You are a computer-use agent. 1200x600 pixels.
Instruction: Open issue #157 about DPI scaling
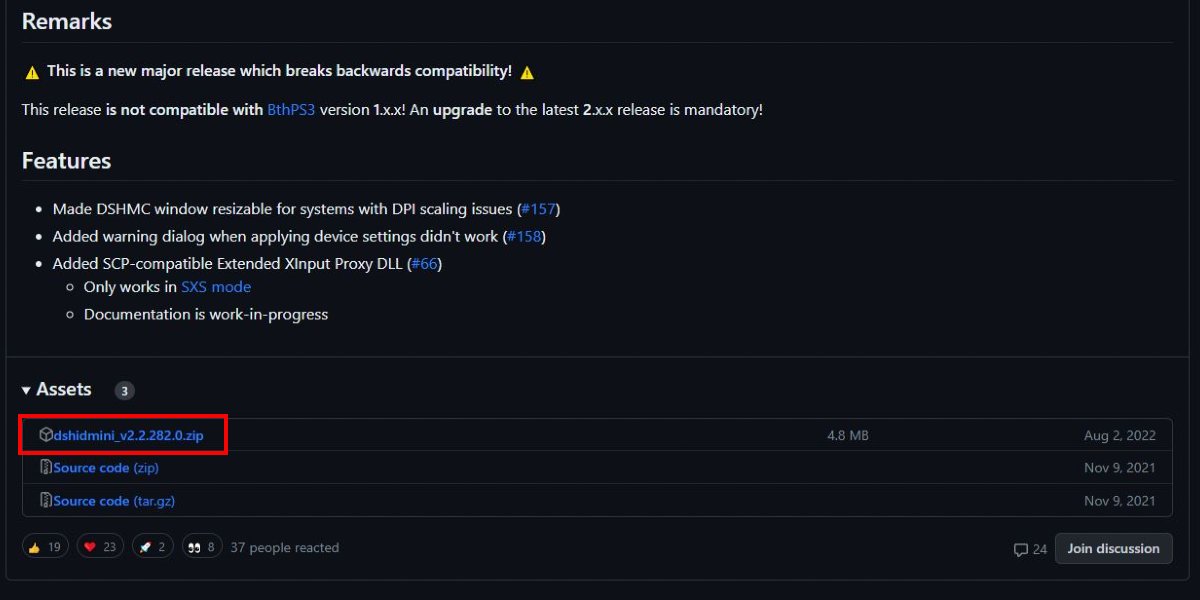537,208
